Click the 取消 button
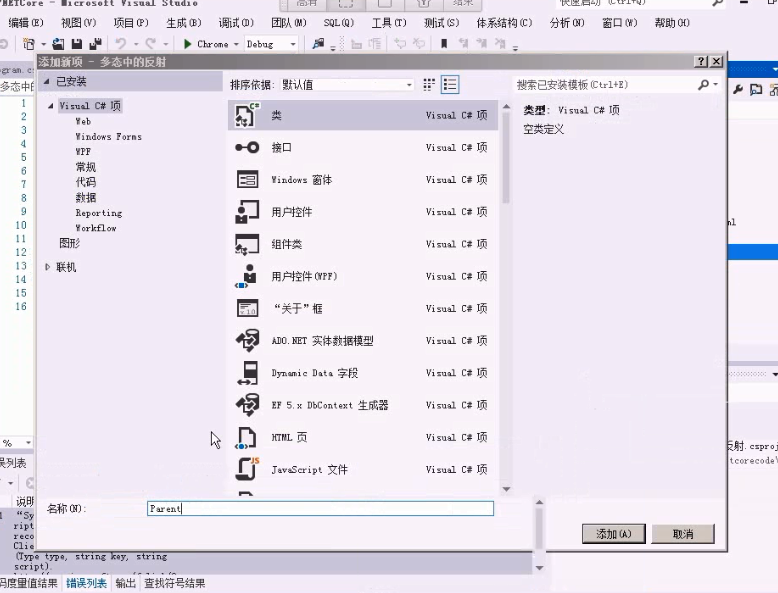 [x=683, y=534]
